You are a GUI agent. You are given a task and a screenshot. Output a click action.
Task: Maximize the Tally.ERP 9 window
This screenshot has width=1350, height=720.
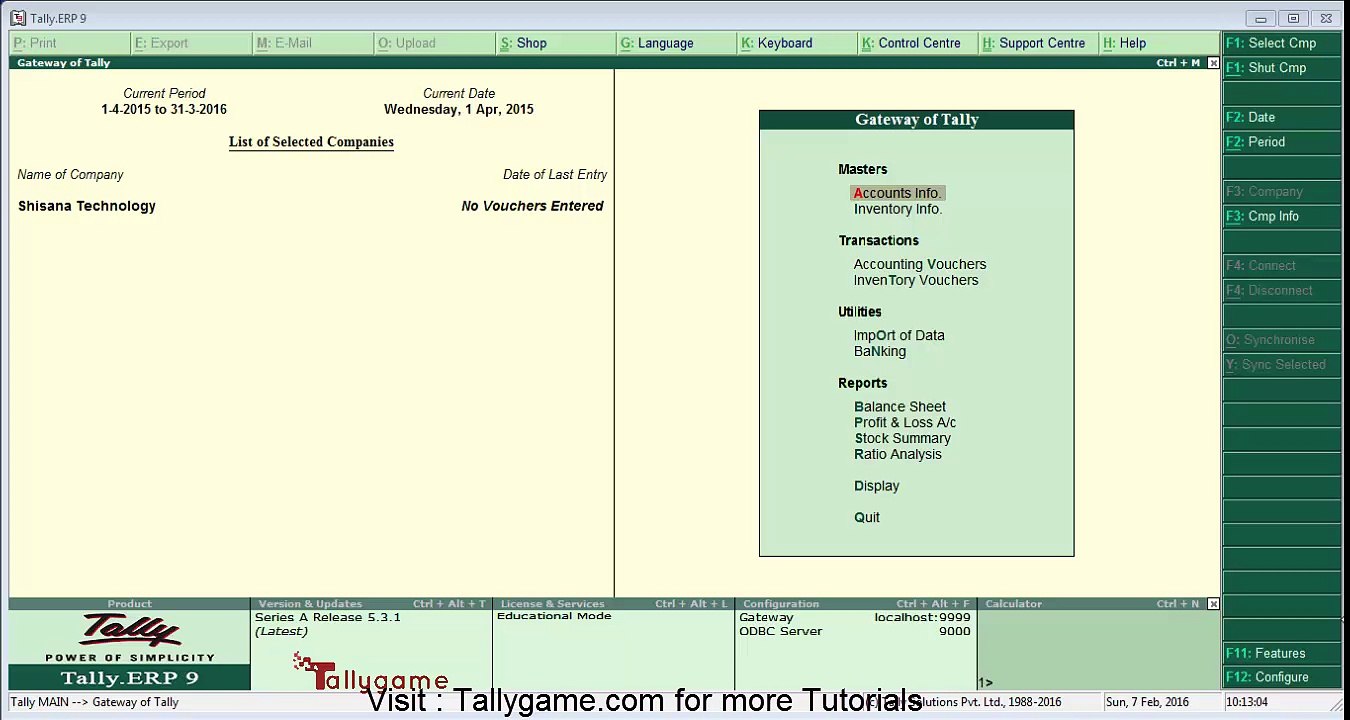click(1293, 19)
